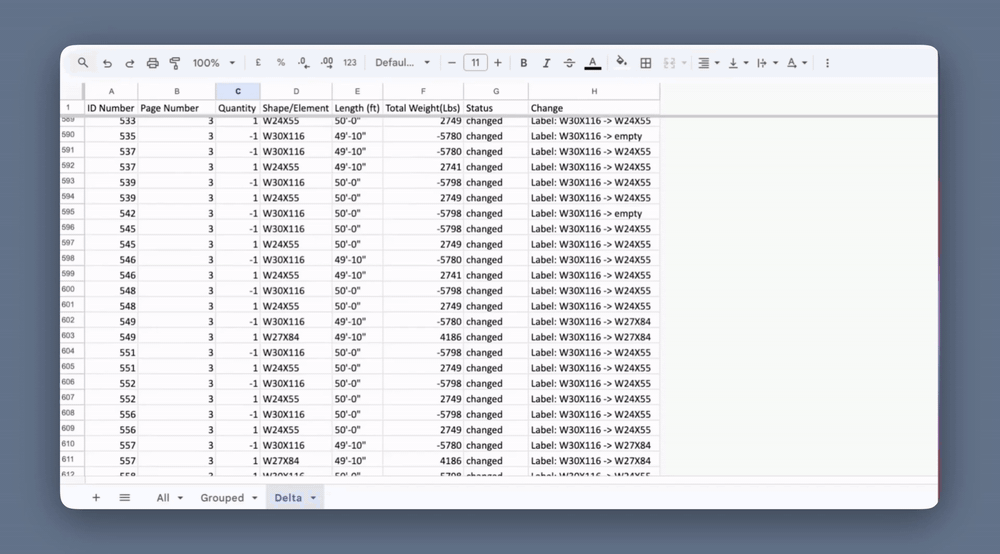The image size is (1000, 554).
Task: Toggle strikethrough formatting
Action: (x=569, y=63)
